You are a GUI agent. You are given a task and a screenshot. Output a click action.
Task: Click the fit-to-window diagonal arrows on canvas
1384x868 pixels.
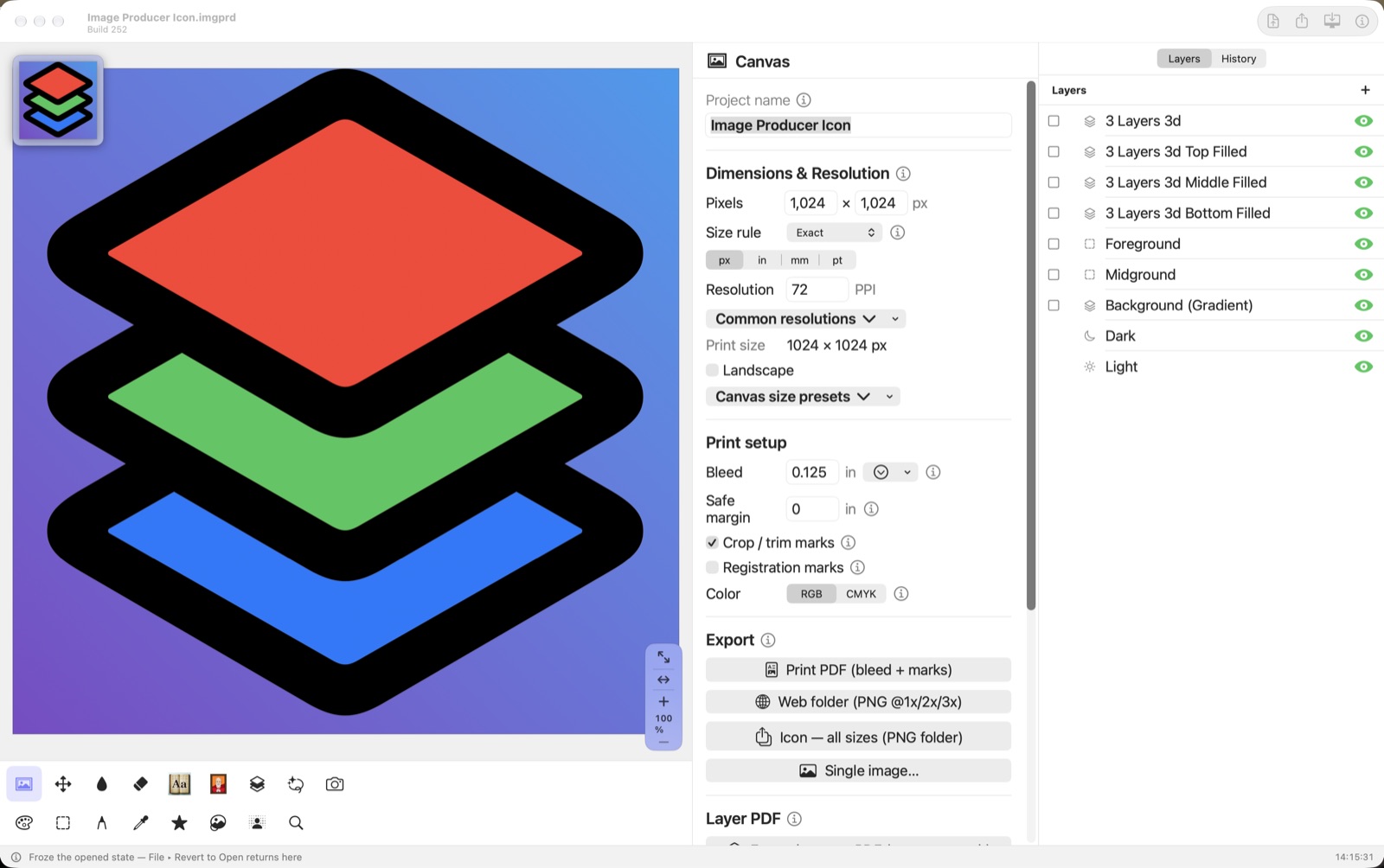[x=663, y=657]
